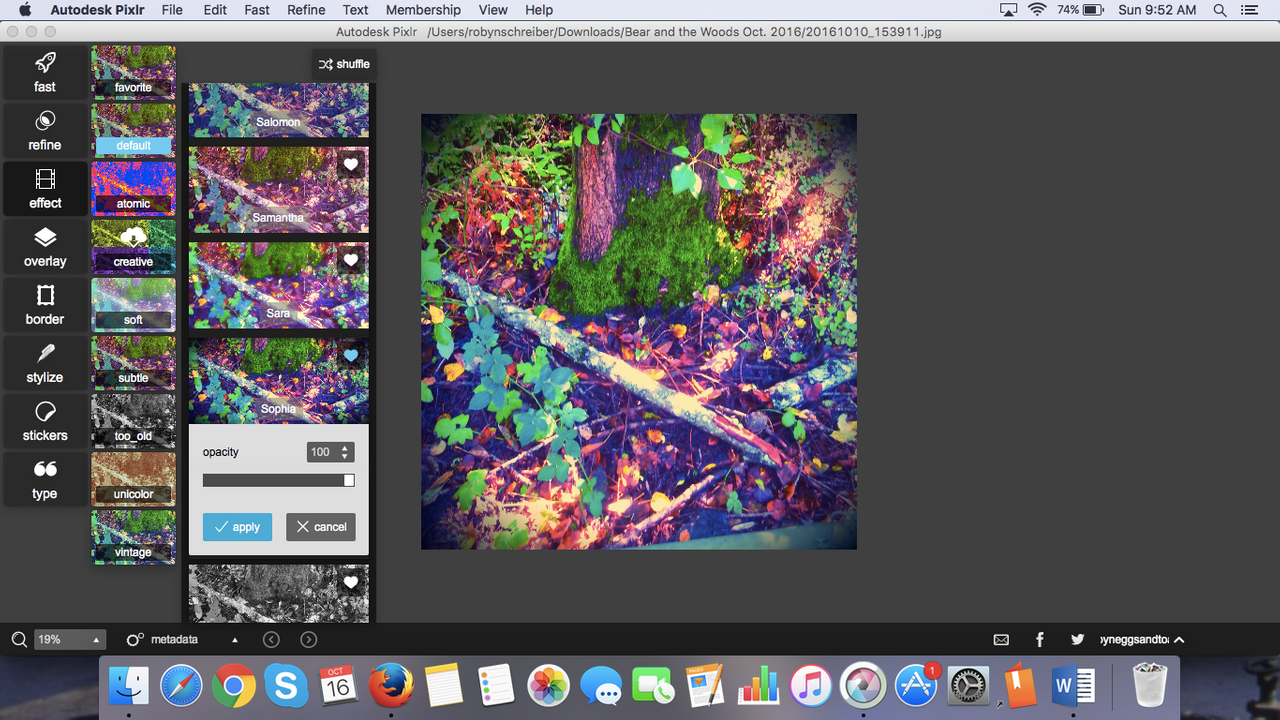Viewport: 1280px width, 720px height.
Task: Open the stickers tool
Action: [x=45, y=421]
